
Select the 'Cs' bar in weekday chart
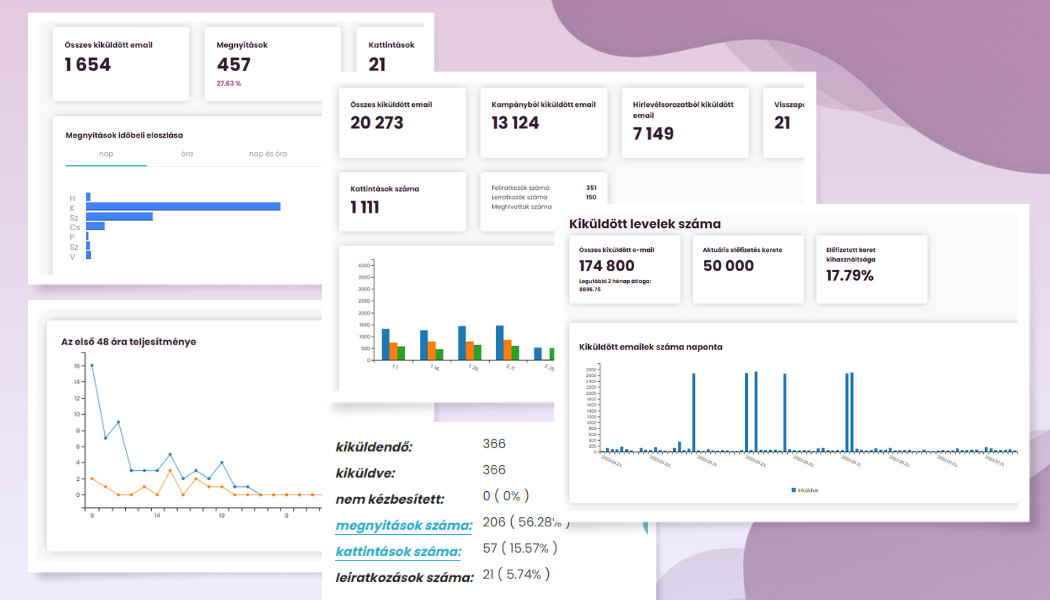pyautogui.click(x=95, y=226)
